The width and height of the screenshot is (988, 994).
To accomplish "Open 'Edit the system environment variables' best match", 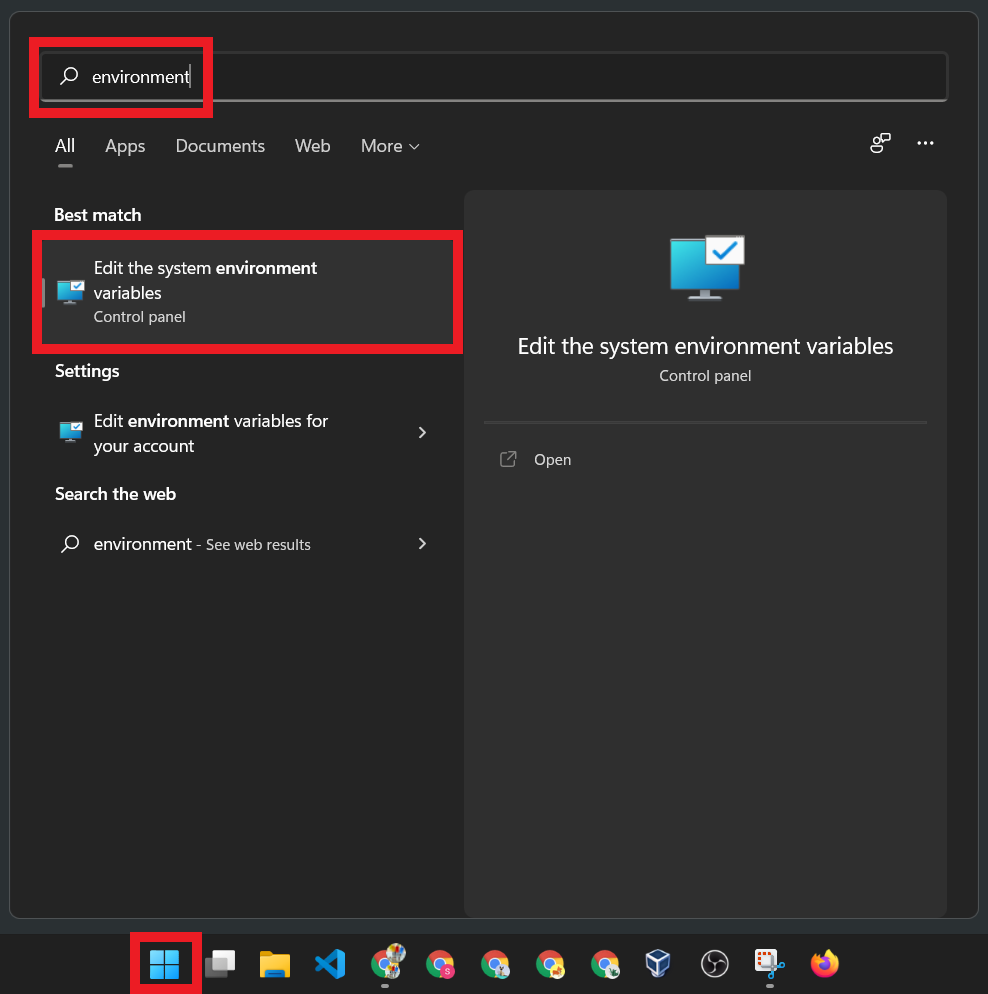I will pyautogui.click(x=248, y=292).
